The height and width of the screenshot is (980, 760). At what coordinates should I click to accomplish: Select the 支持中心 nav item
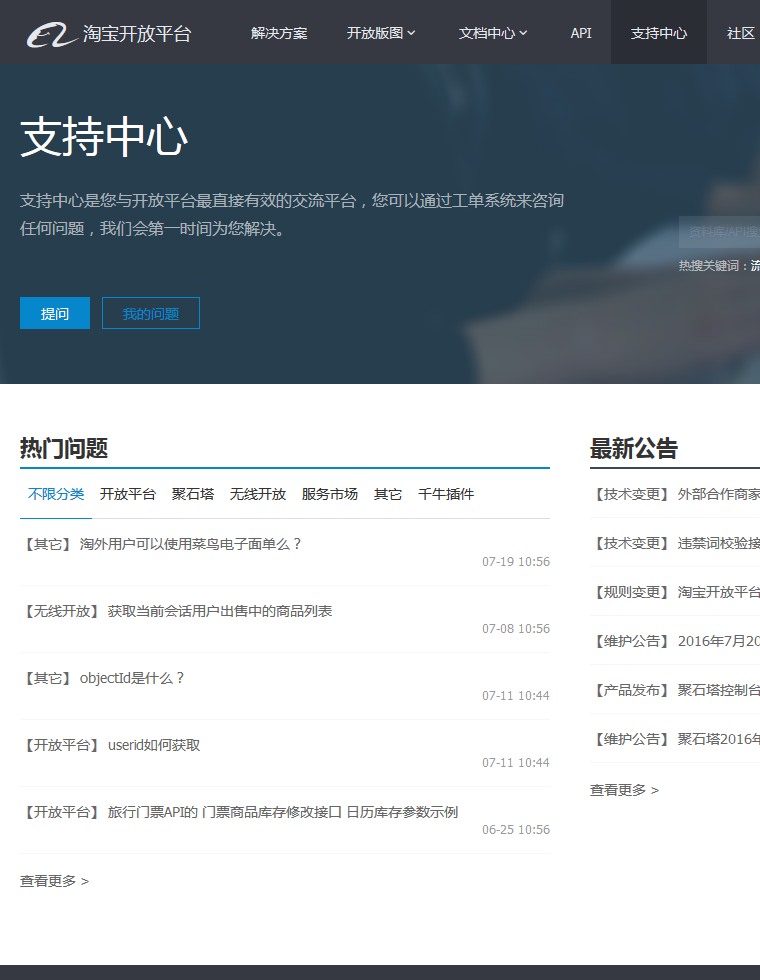[x=659, y=33]
